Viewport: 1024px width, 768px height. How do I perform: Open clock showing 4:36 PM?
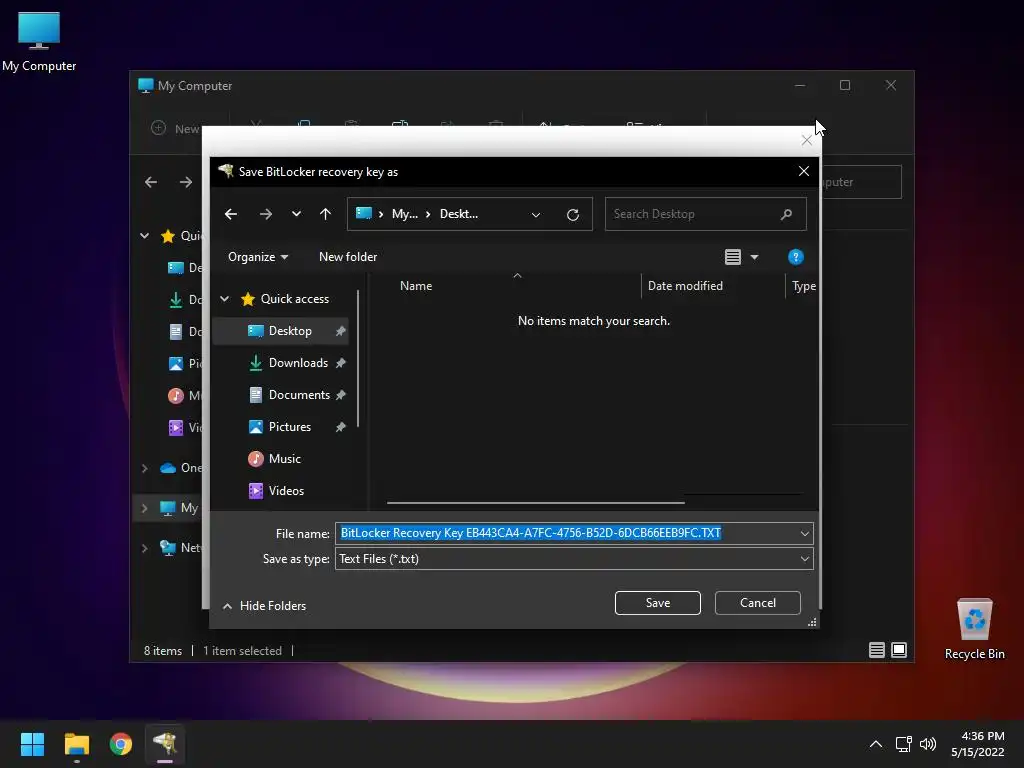(x=978, y=744)
